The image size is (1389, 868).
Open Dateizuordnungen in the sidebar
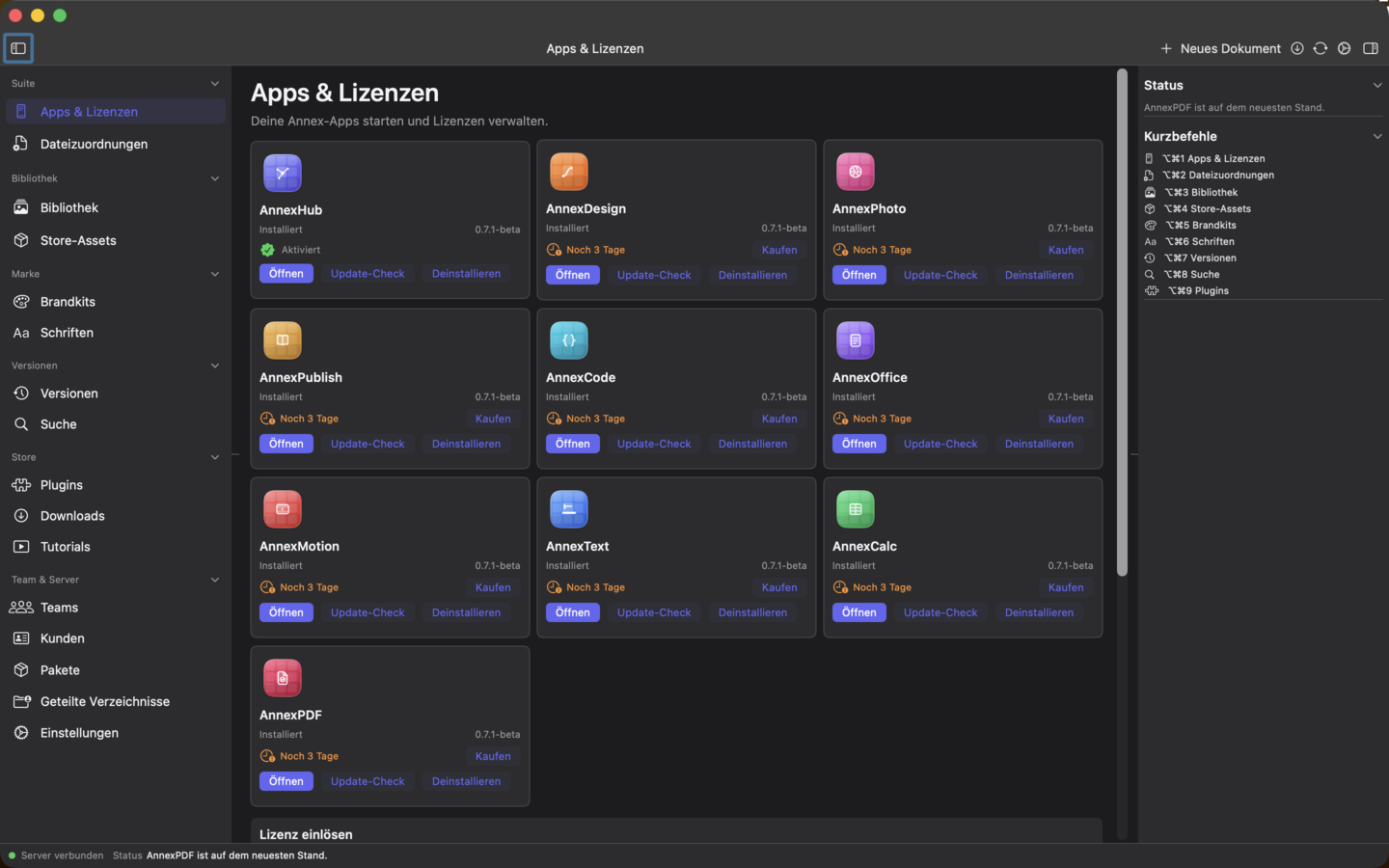click(x=116, y=144)
